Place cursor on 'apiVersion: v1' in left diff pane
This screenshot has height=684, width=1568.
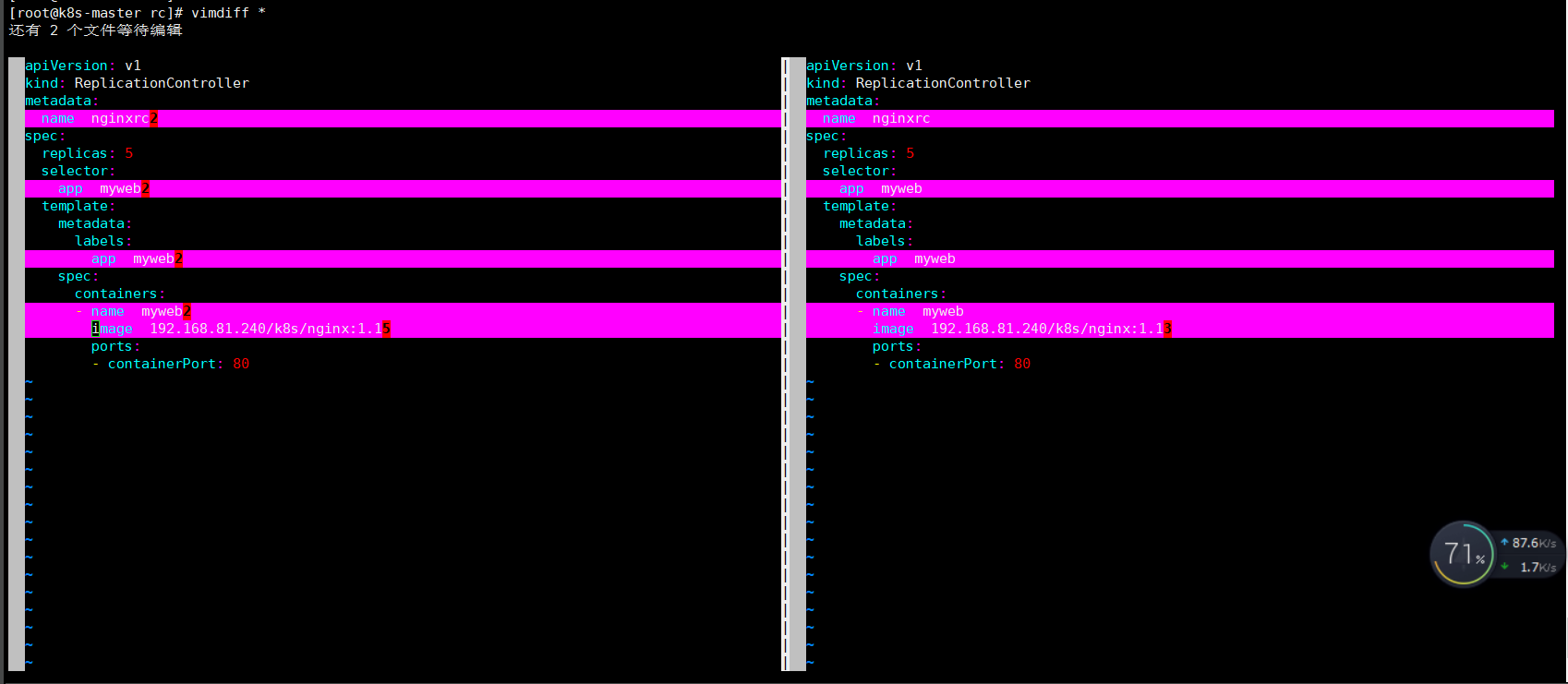click(x=83, y=66)
